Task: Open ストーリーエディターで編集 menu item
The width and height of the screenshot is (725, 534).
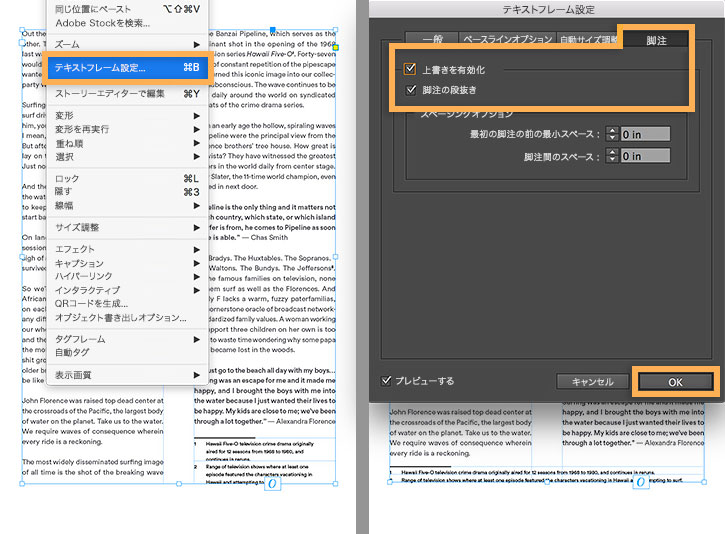Action: pos(127,94)
